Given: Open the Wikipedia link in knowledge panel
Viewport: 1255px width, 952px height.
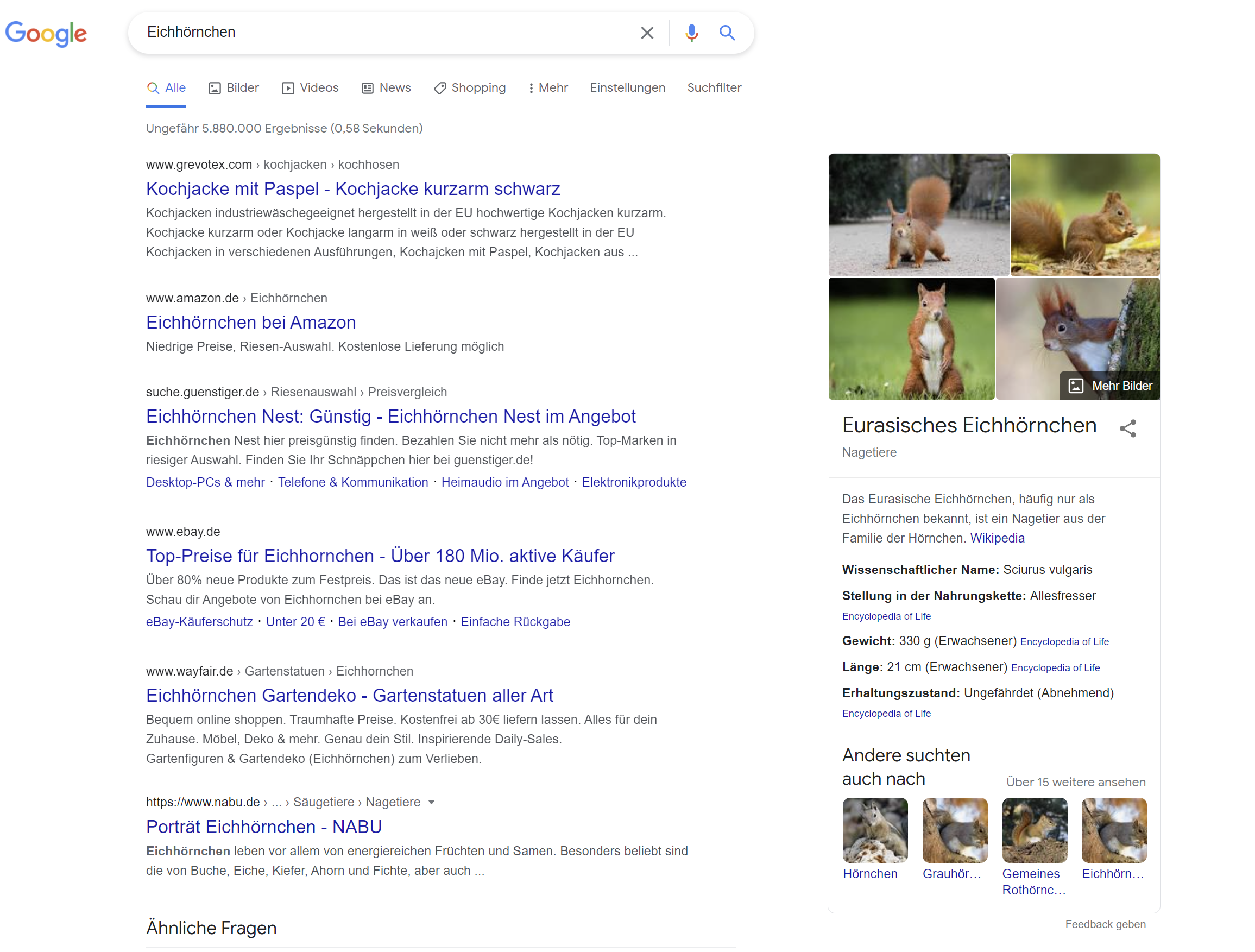Looking at the screenshot, I should (x=997, y=538).
